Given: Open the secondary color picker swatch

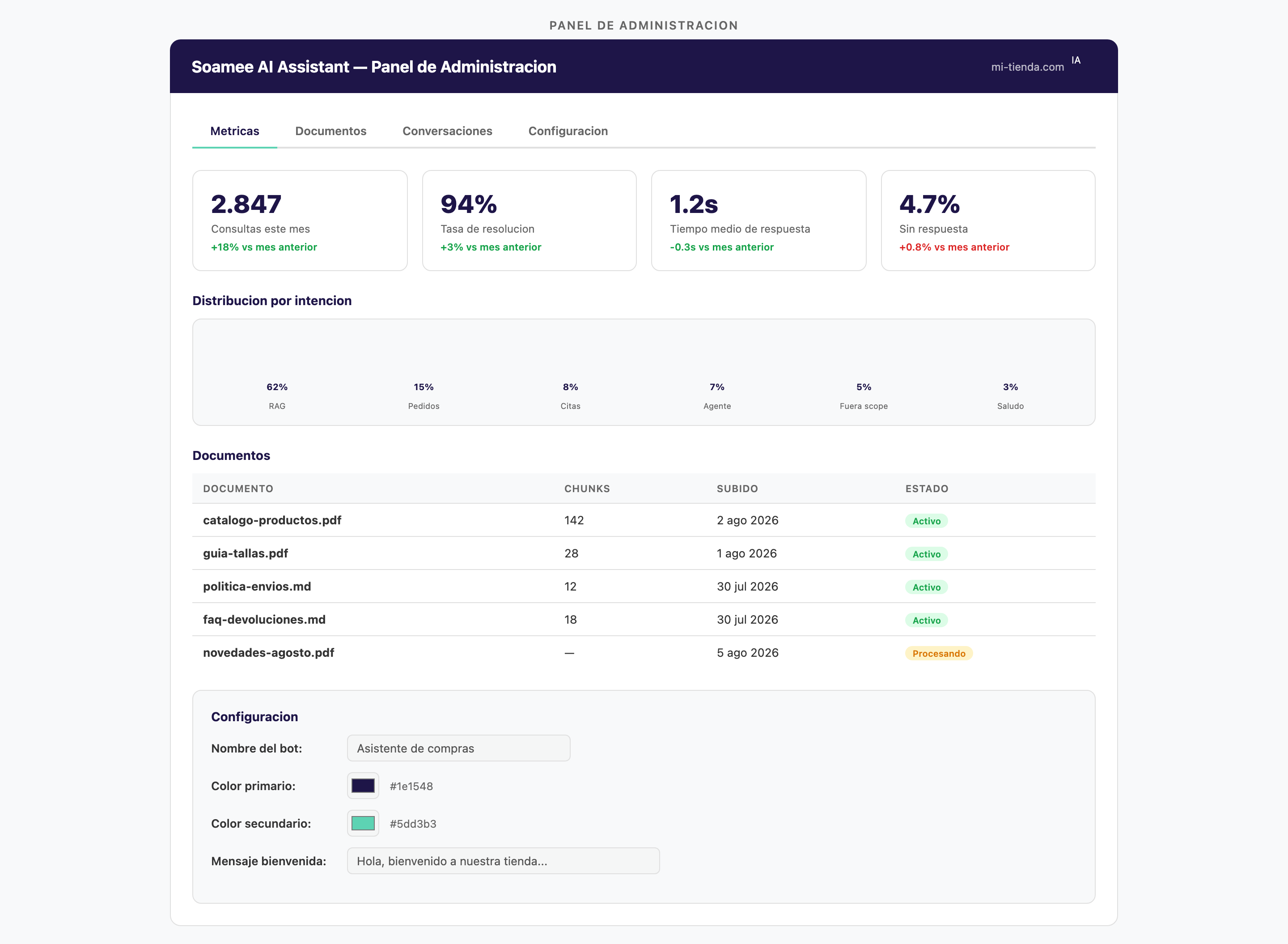Looking at the screenshot, I should pos(363,823).
